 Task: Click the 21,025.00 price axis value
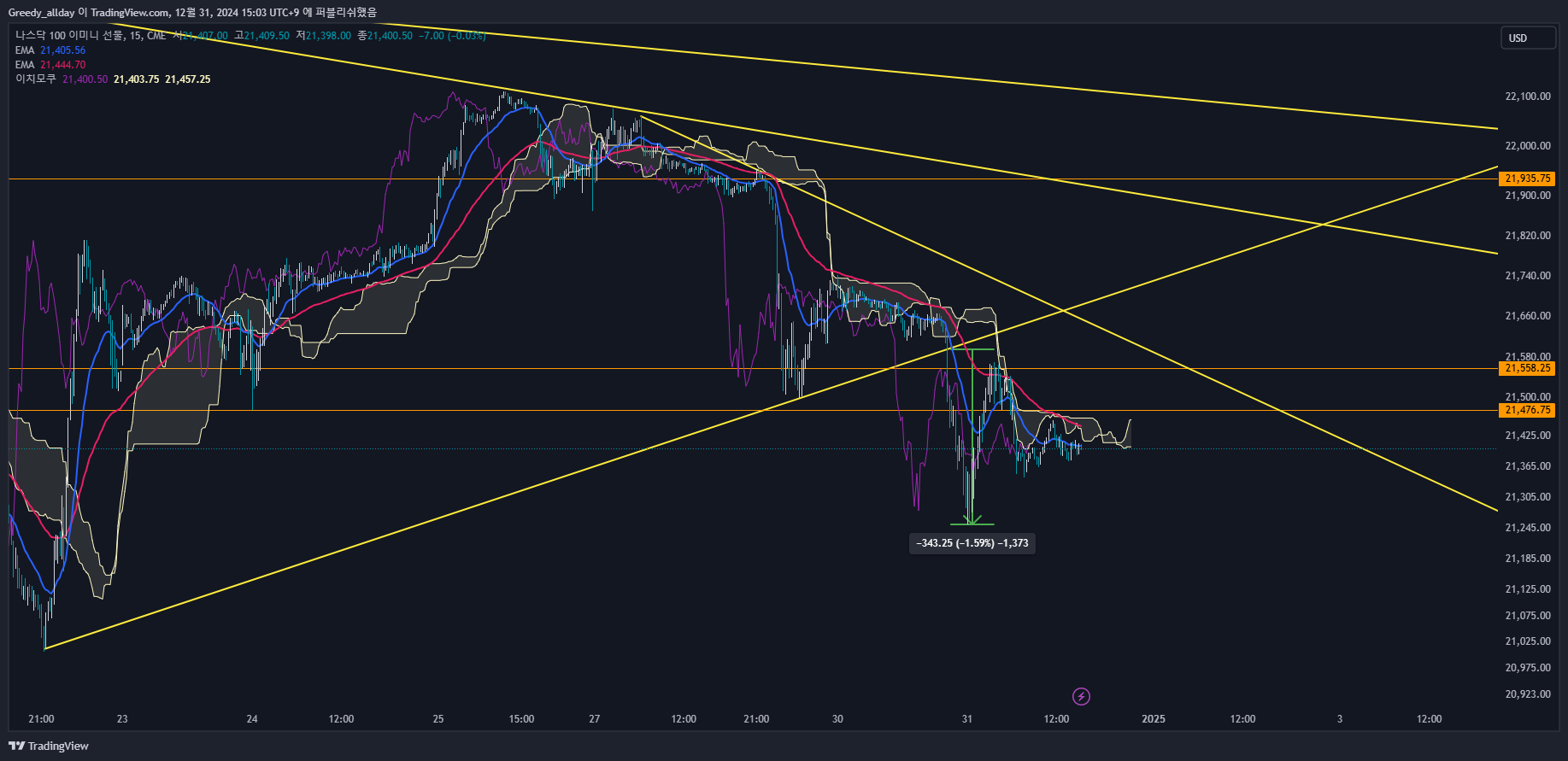click(1528, 641)
